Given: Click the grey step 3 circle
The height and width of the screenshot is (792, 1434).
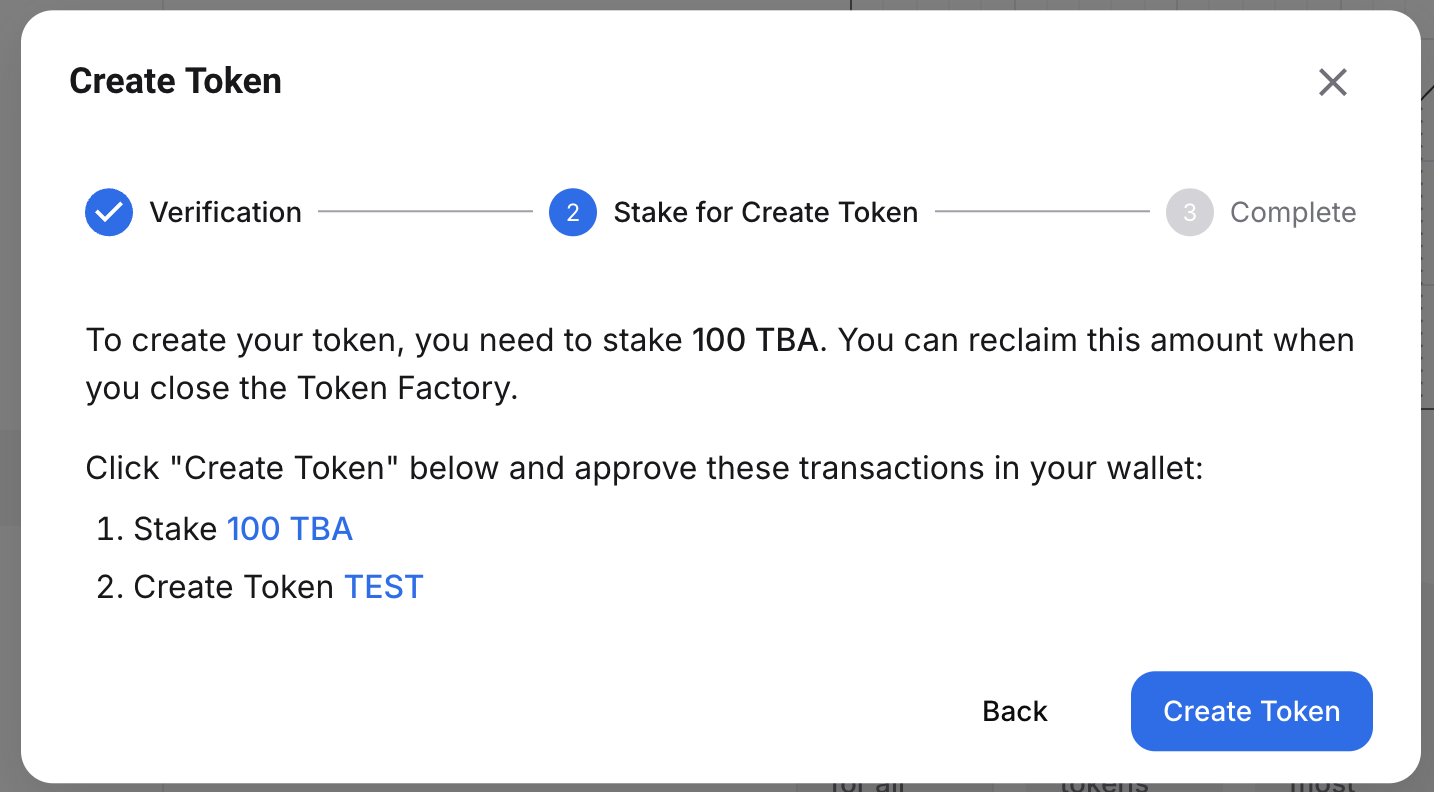Looking at the screenshot, I should 1189,212.
